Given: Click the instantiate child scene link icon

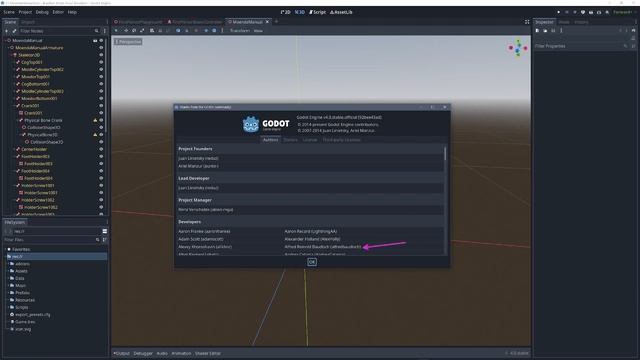Looking at the screenshot, I should (x=14, y=31).
